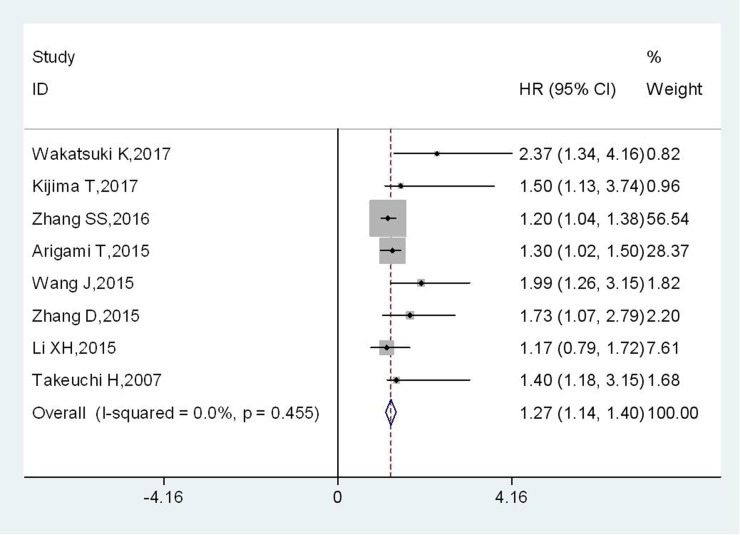This screenshot has width=740, height=535.
Task: Pick the Zhang D,2015 study label
Action: pos(86,316)
